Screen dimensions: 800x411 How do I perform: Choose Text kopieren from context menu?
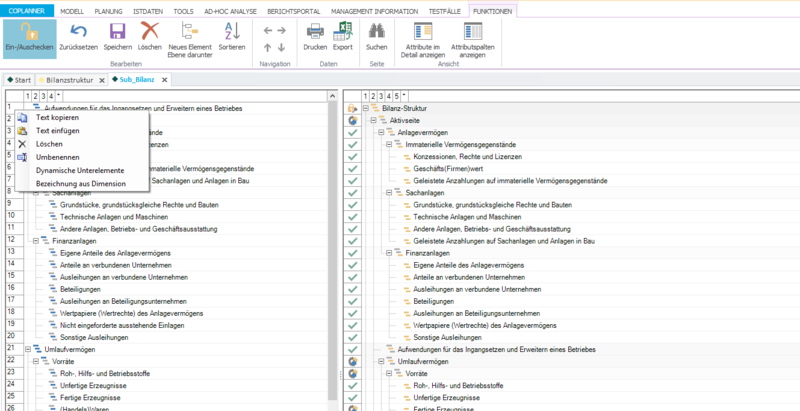pyautogui.click(x=58, y=118)
